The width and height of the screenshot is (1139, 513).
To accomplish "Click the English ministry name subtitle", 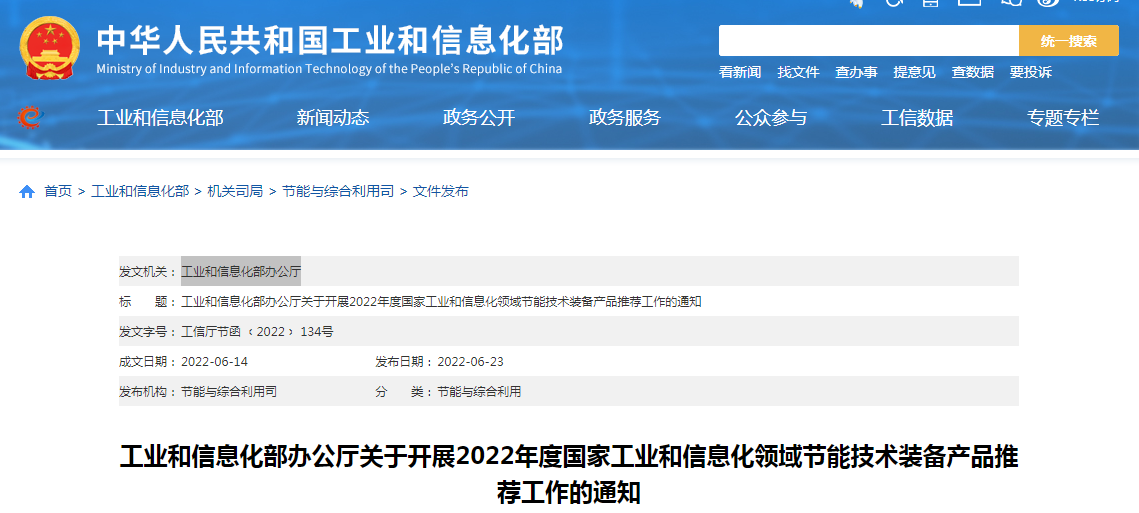I will click(329, 69).
